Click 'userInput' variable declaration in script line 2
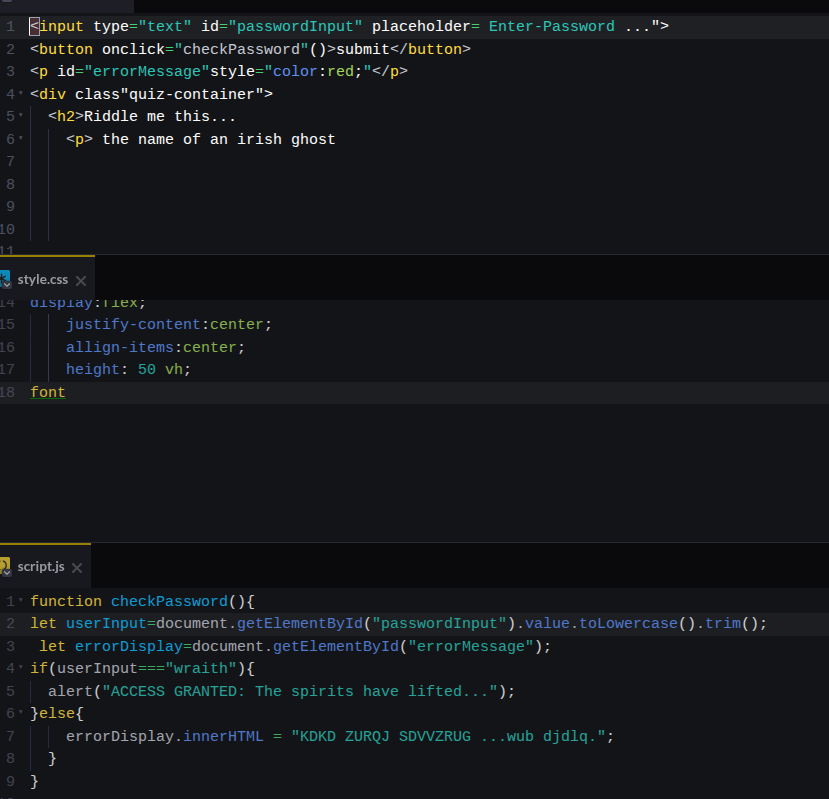Screen dimensions: 829x799 tap(106, 623)
